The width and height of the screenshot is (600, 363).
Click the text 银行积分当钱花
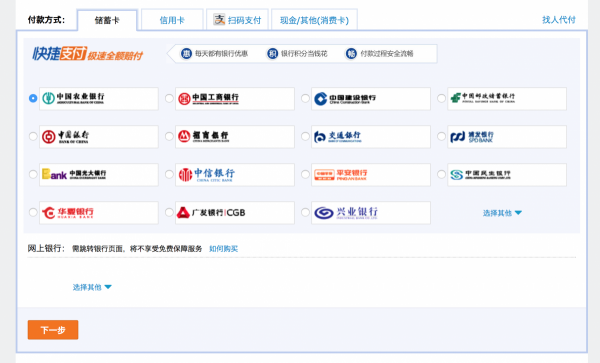click(304, 54)
